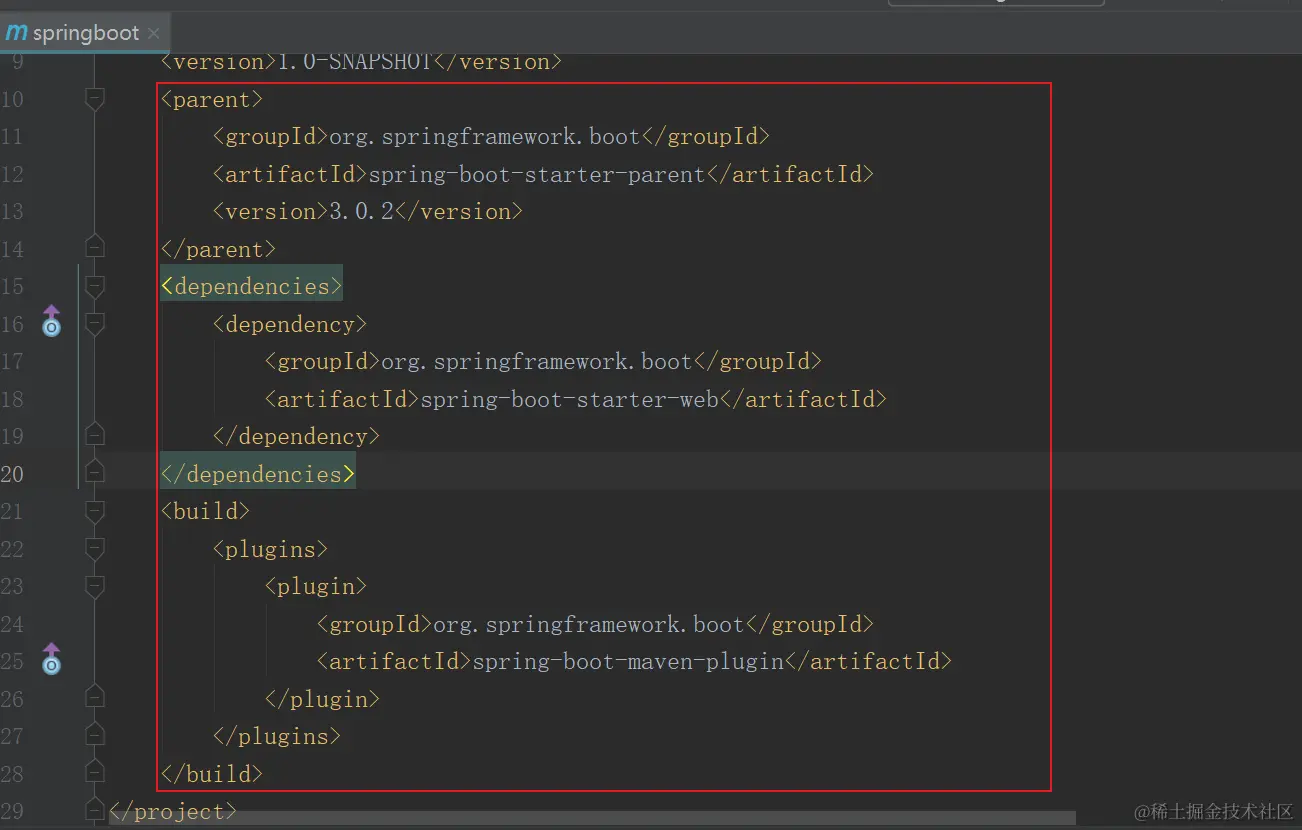Click the 1.0-SNAPSHOT version value

click(x=353, y=61)
